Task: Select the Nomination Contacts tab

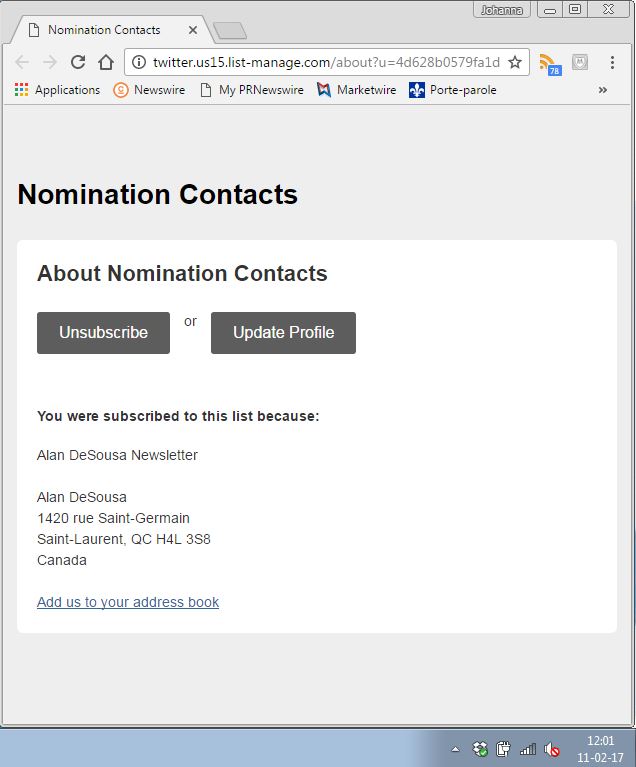Action: click(105, 30)
